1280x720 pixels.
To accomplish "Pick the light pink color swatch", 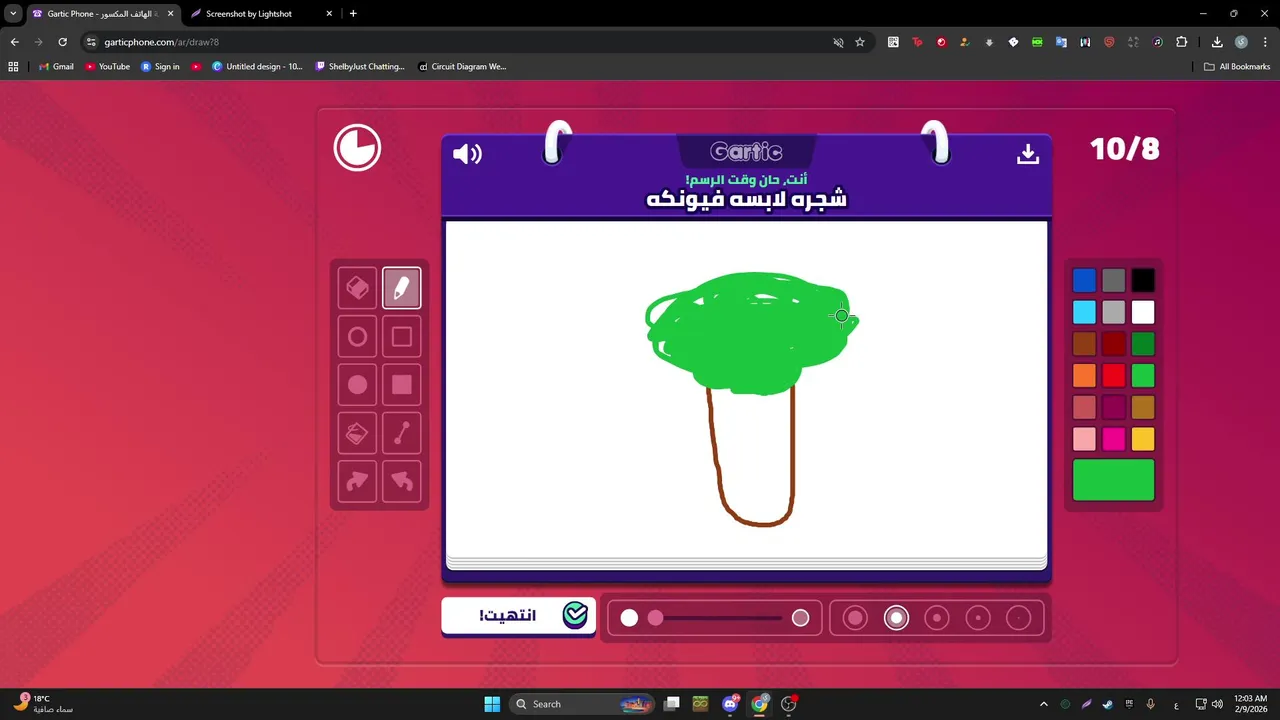I will tap(1084, 439).
